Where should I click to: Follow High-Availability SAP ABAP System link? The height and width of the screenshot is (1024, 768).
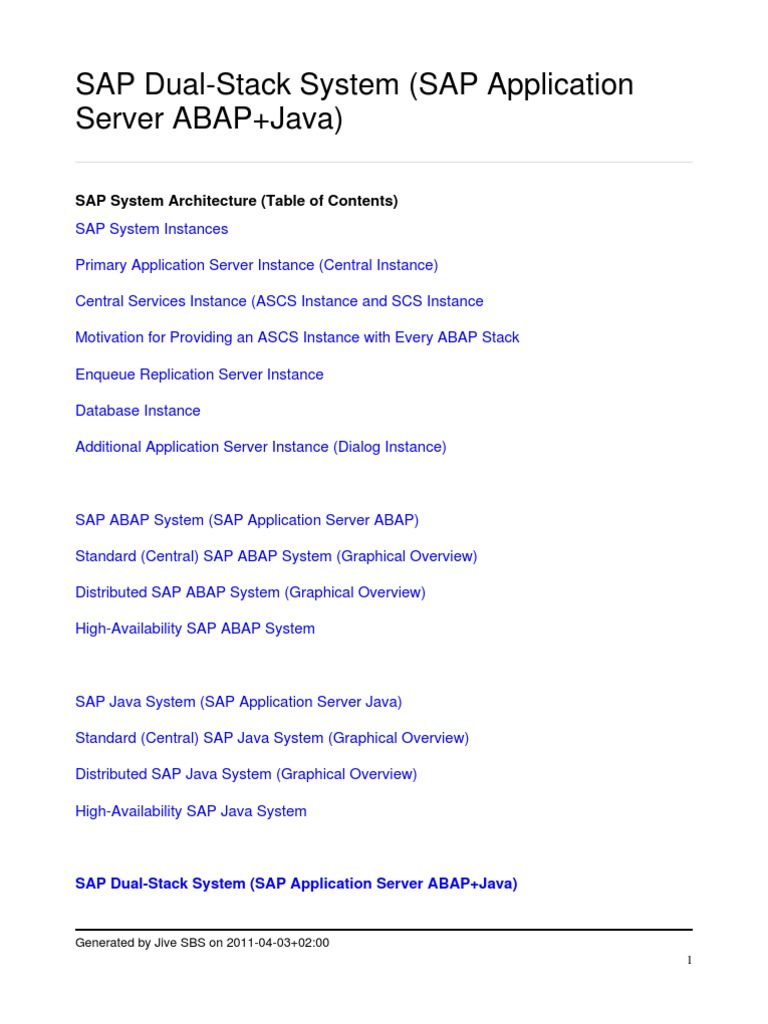[195, 629]
